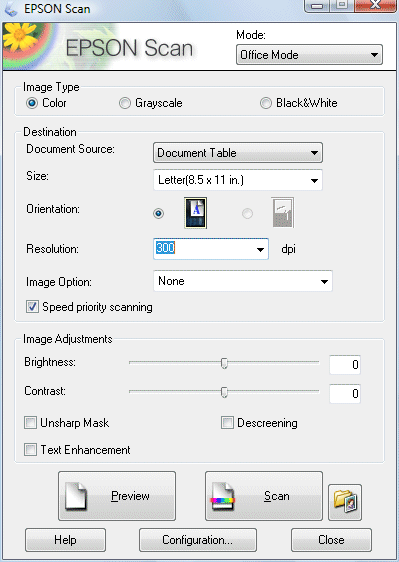
Task: Click the EPSON Scan title bar scanner icon
Action: pyautogui.click(x=11, y=9)
